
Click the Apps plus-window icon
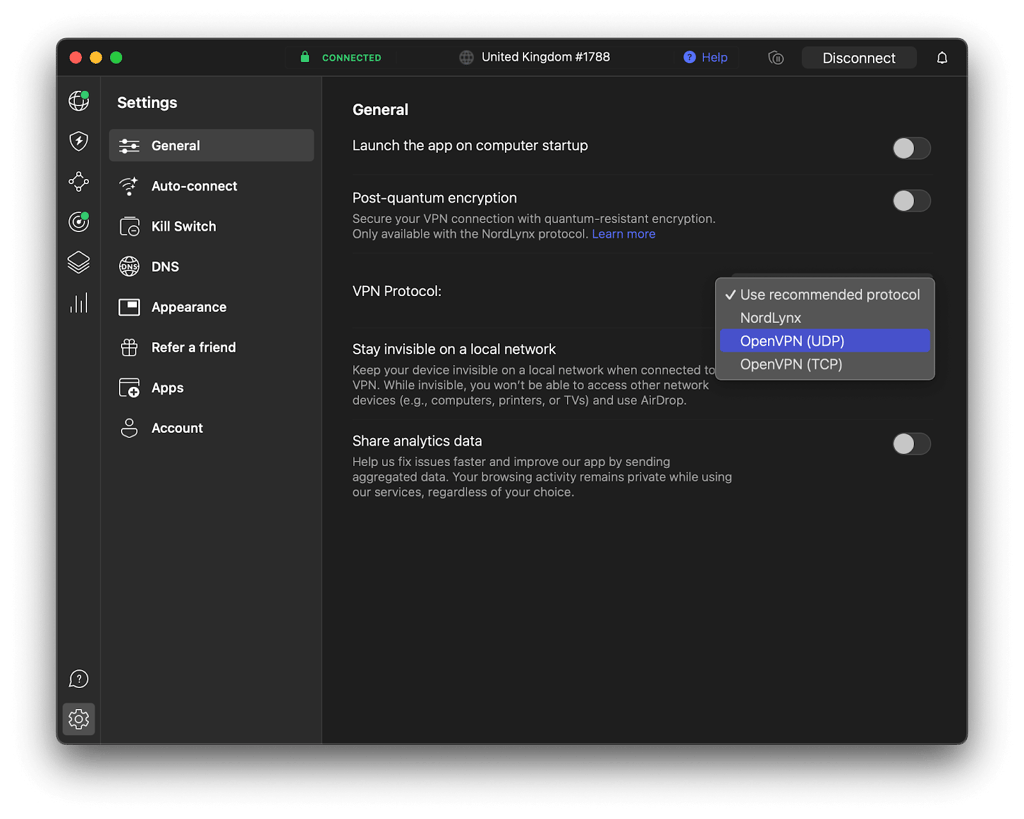coord(129,388)
